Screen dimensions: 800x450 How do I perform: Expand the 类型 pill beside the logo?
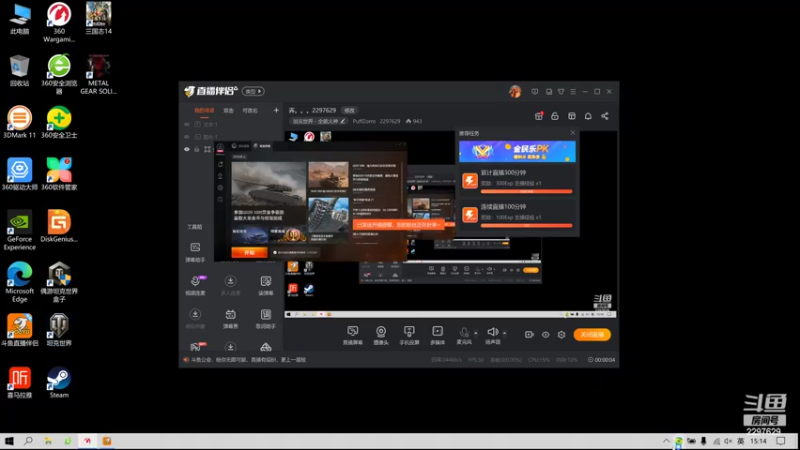(x=253, y=91)
